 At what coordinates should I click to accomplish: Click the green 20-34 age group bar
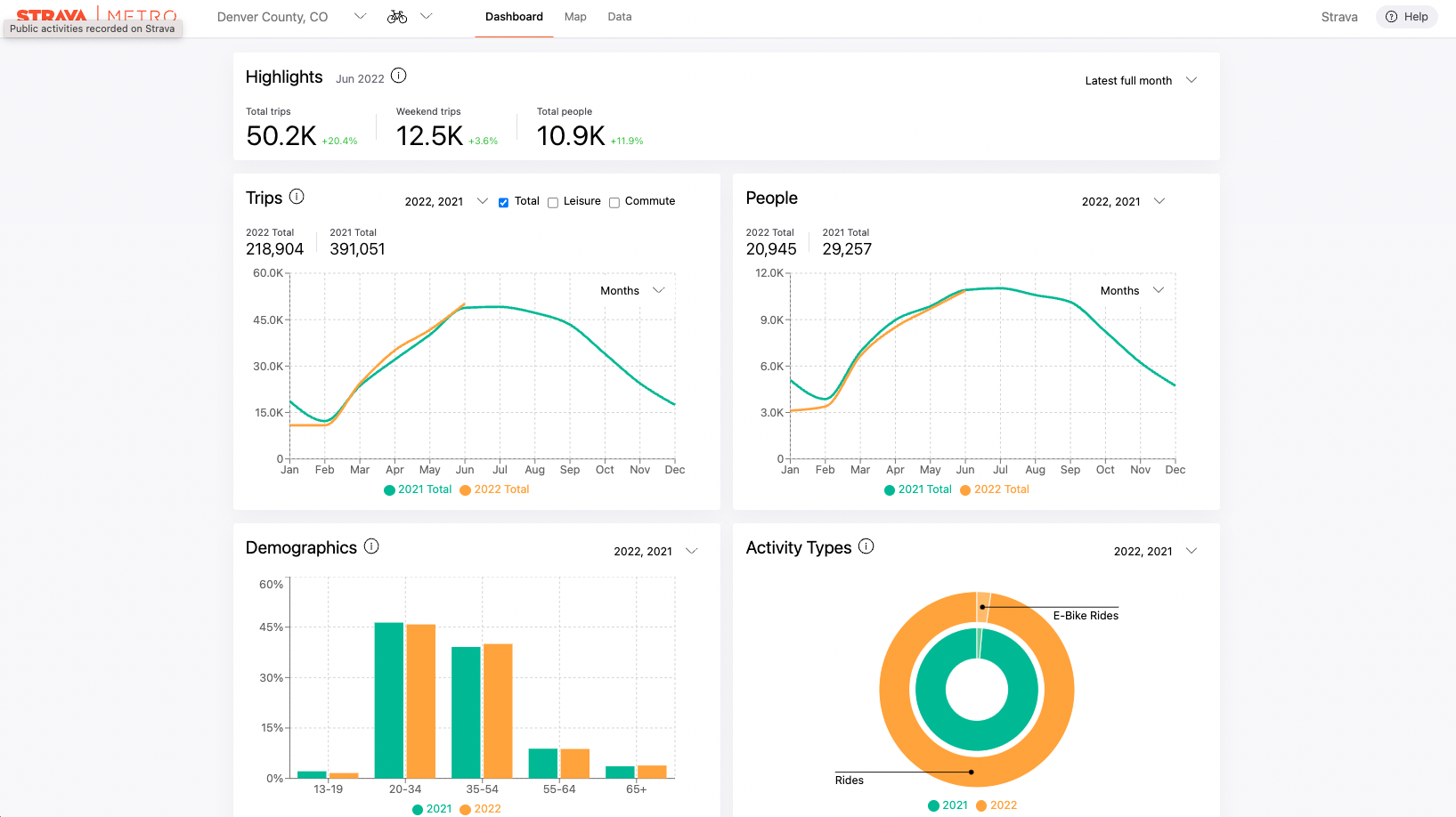[x=389, y=700]
